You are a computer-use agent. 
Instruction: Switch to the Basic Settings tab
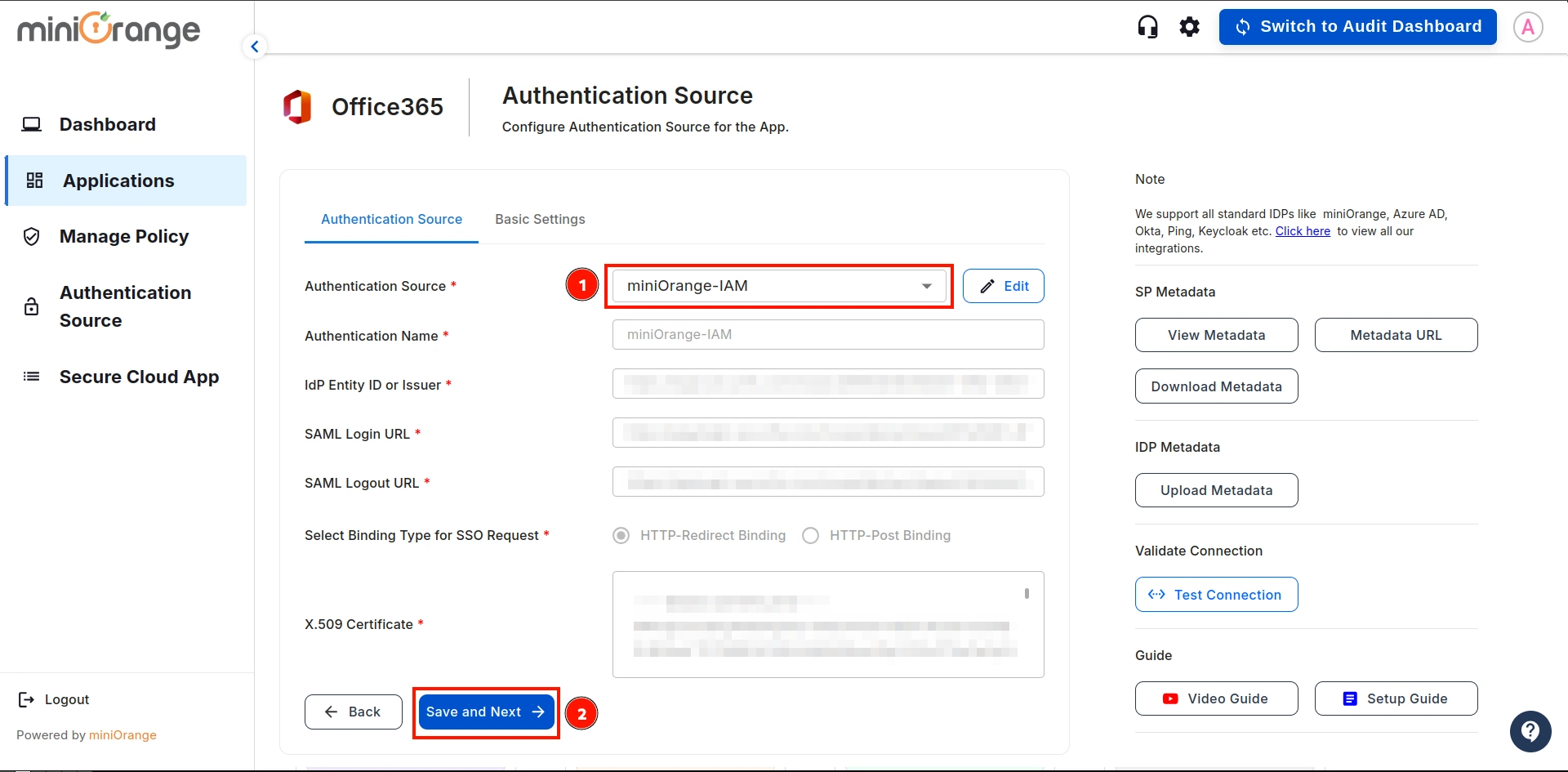pyautogui.click(x=540, y=219)
